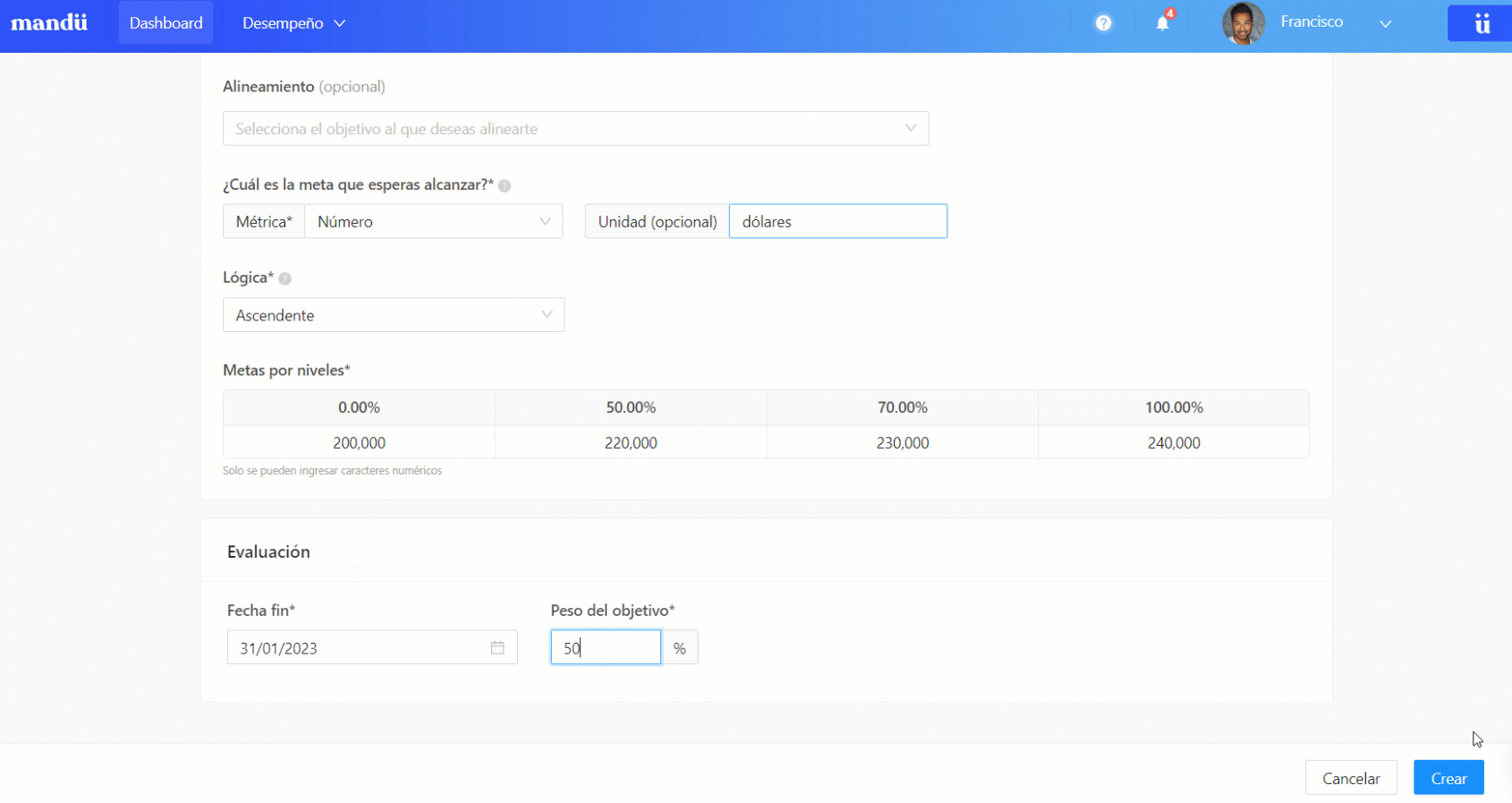Click the Peso del objetivo input

(x=606, y=647)
